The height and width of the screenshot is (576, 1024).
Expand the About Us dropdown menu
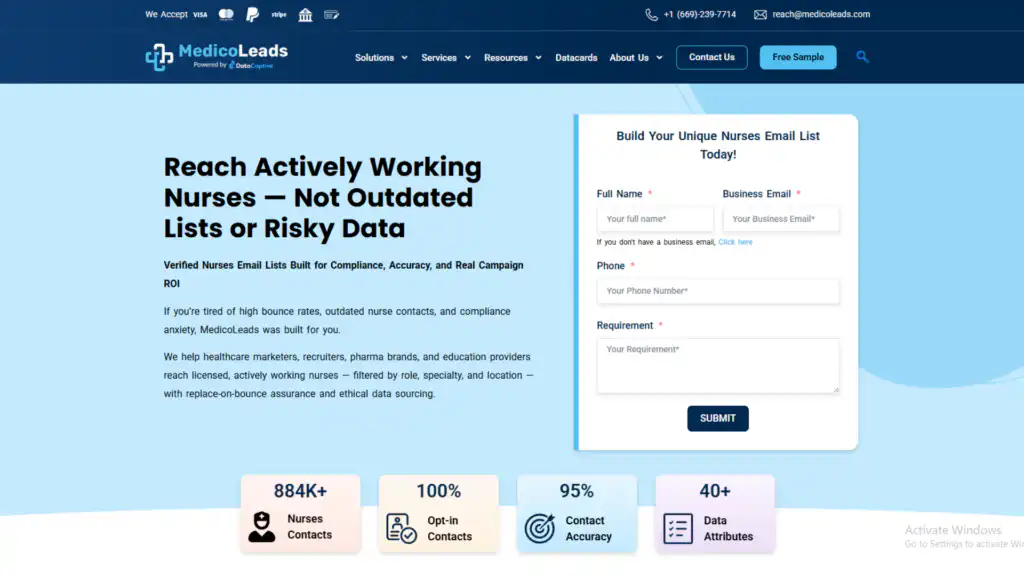(x=636, y=57)
